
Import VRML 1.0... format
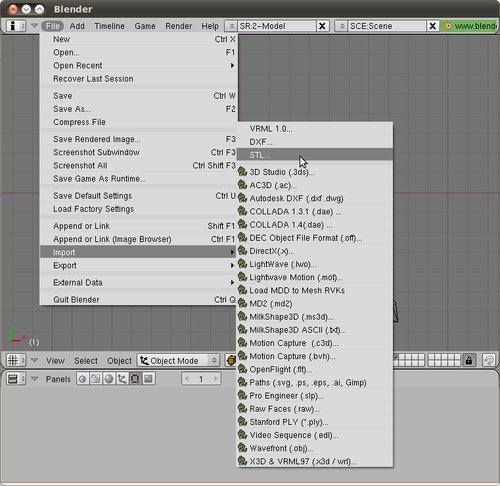[315, 129]
